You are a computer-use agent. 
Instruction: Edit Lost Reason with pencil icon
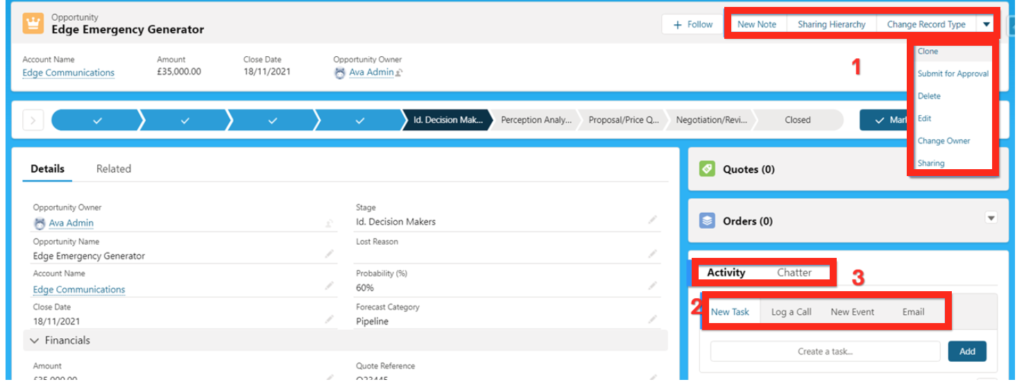coord(652,253)
